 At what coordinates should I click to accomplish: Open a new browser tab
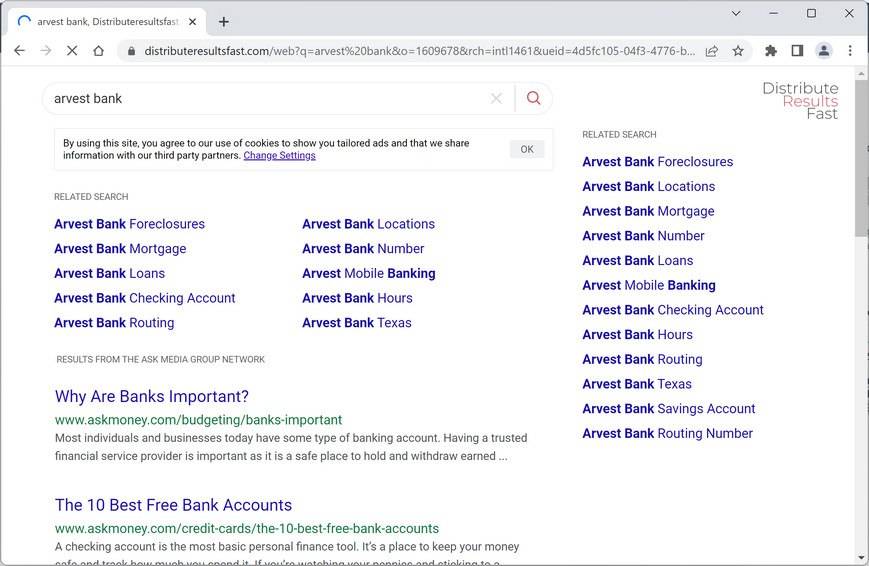(x=224, y=21)
